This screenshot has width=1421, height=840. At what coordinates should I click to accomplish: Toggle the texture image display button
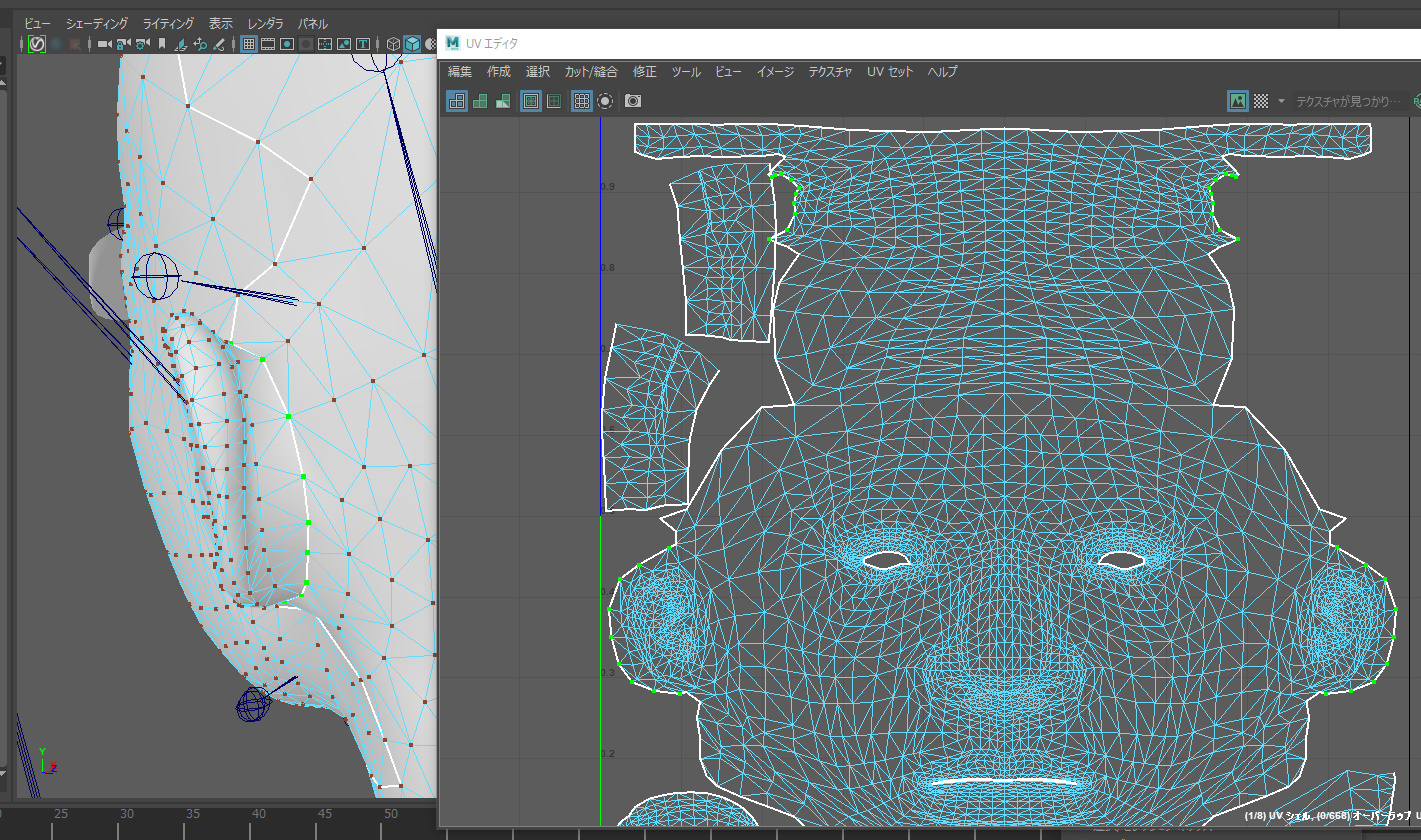pos(1238,101)
